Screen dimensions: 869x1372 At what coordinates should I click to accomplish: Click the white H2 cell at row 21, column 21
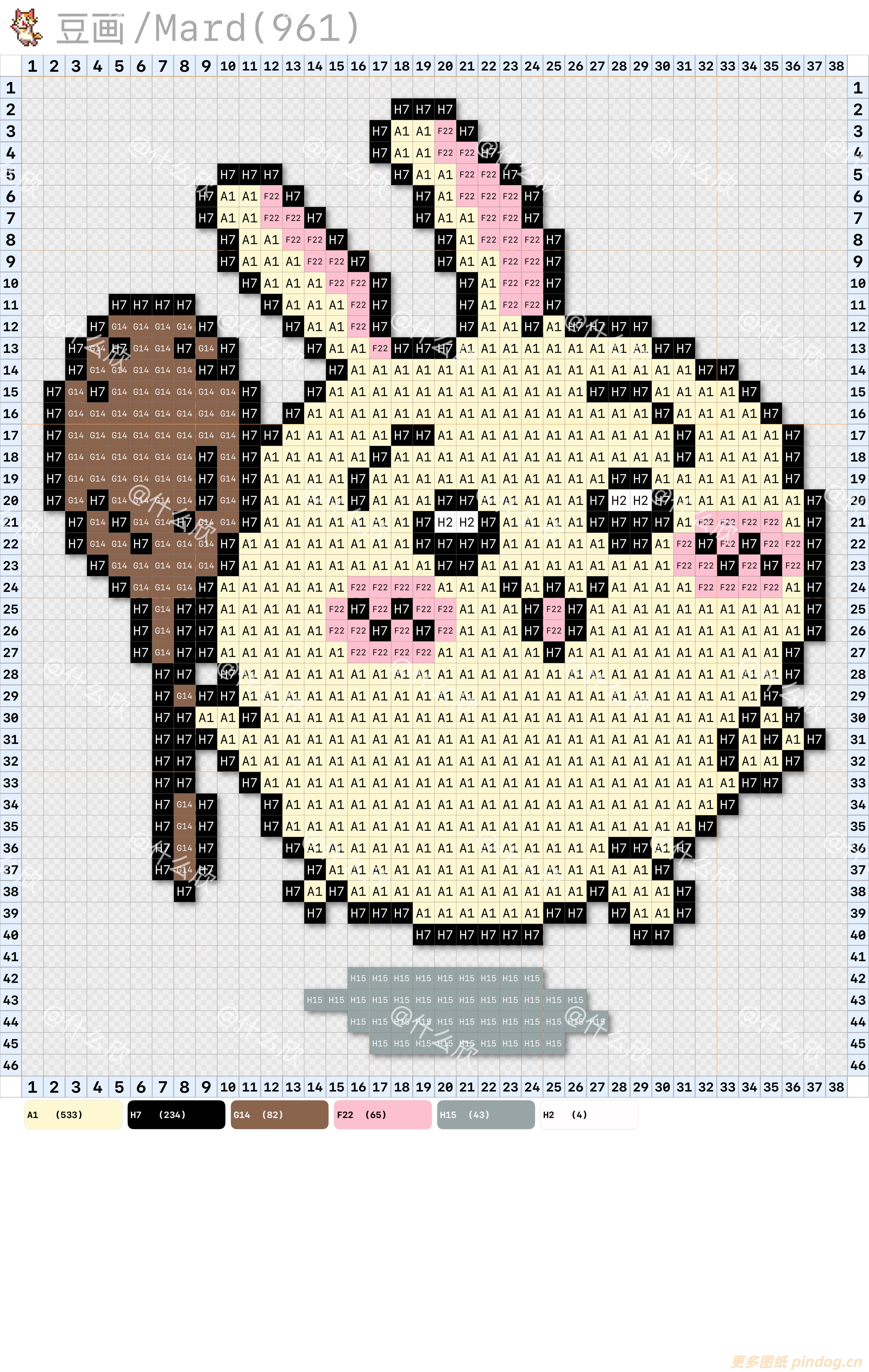467,522
